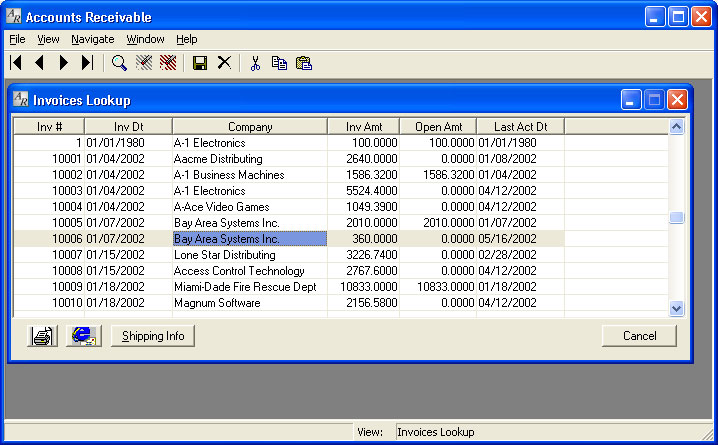Click the scrollbar down arrow in invoice list
This screenshot has height=445, width=718.
pos(676,309)
